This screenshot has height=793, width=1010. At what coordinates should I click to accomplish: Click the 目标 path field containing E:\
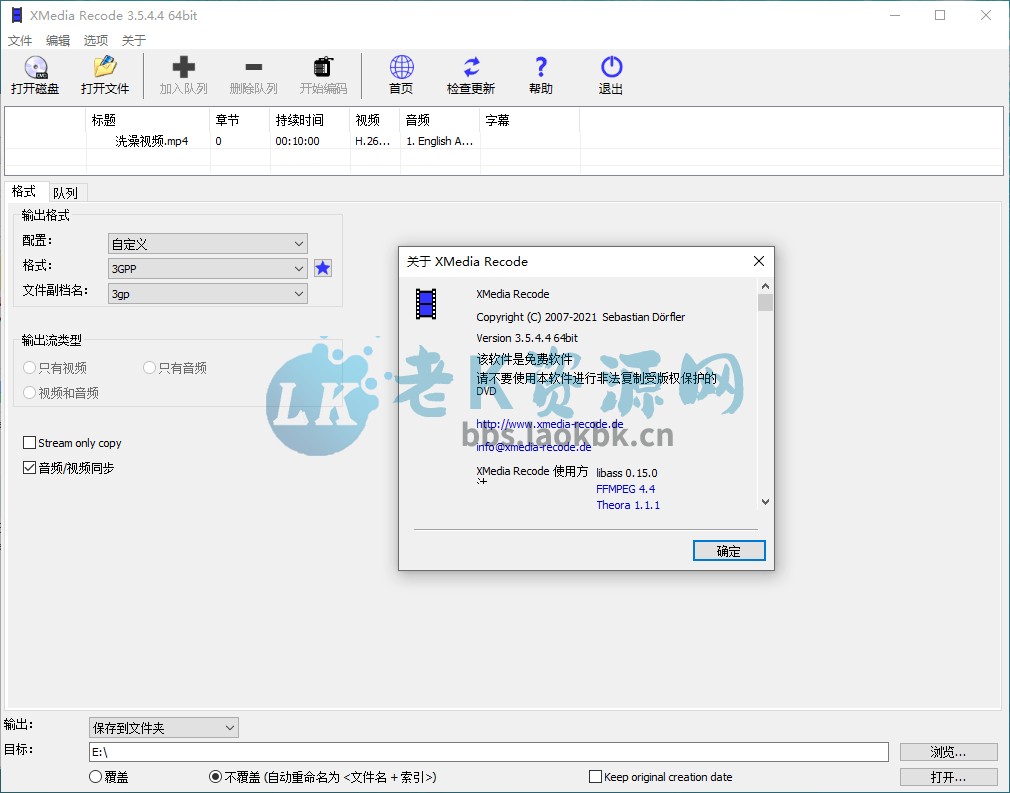point(488,752)
